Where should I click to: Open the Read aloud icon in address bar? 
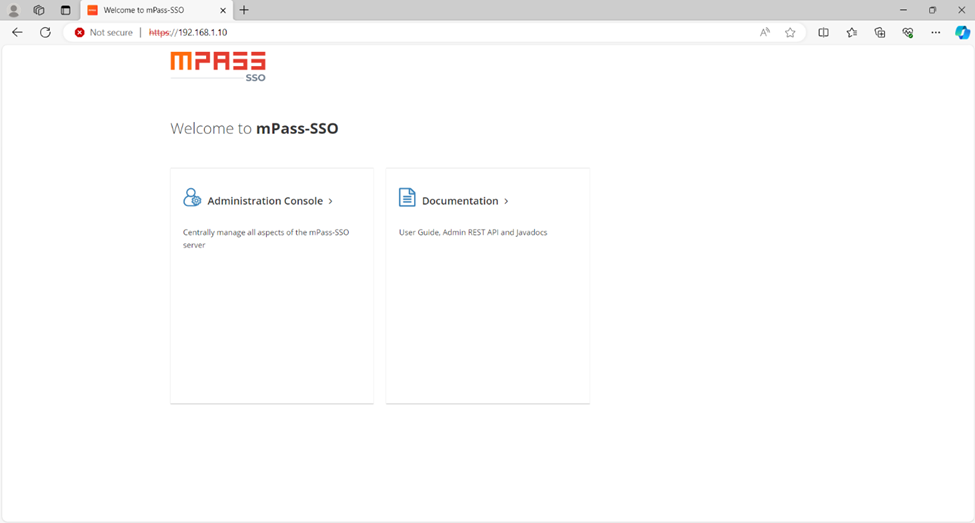(x=765, y=32)
